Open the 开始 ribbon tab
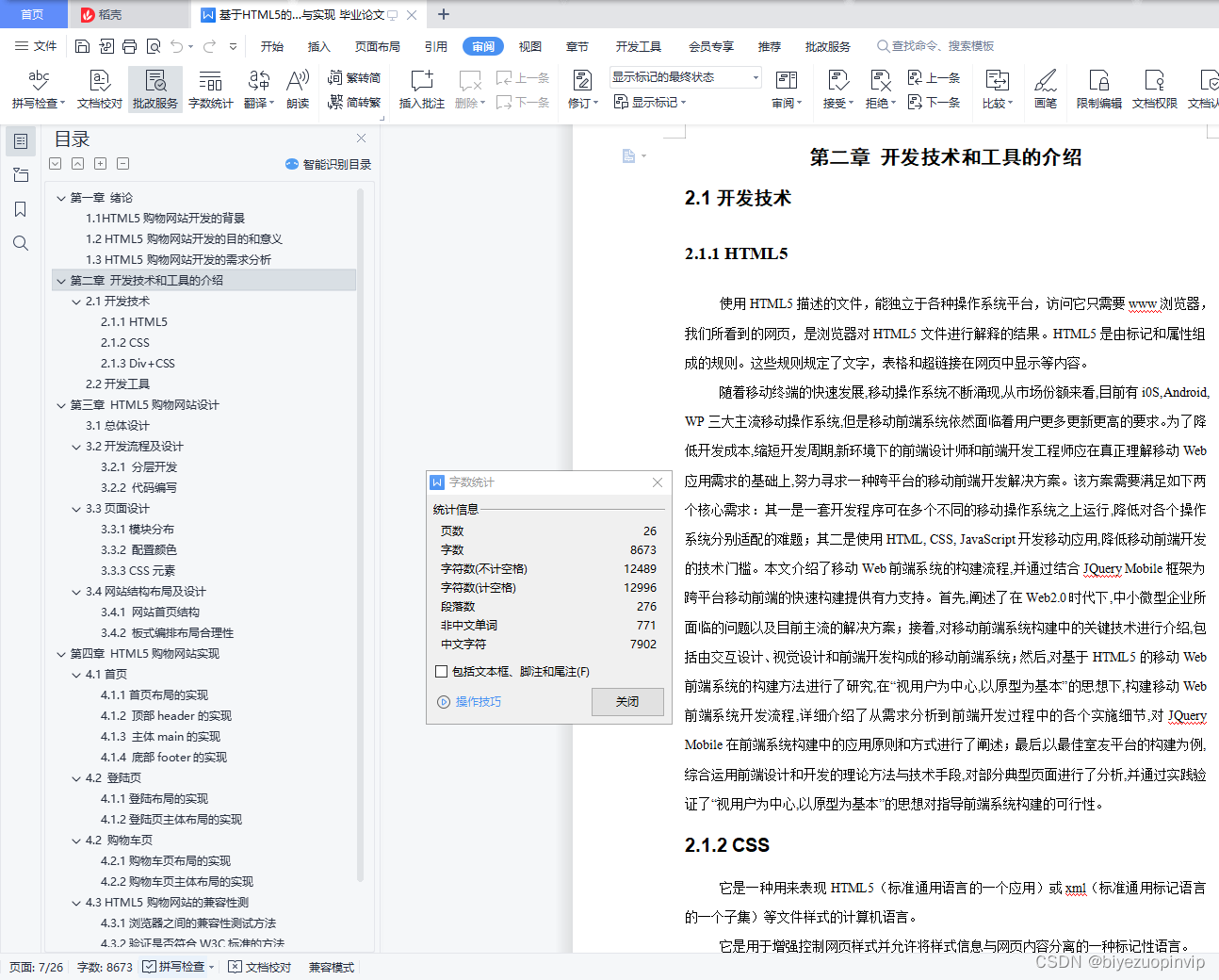This screenshot has width=1219, height=980. pyautogui.click(x=272, y=46)
